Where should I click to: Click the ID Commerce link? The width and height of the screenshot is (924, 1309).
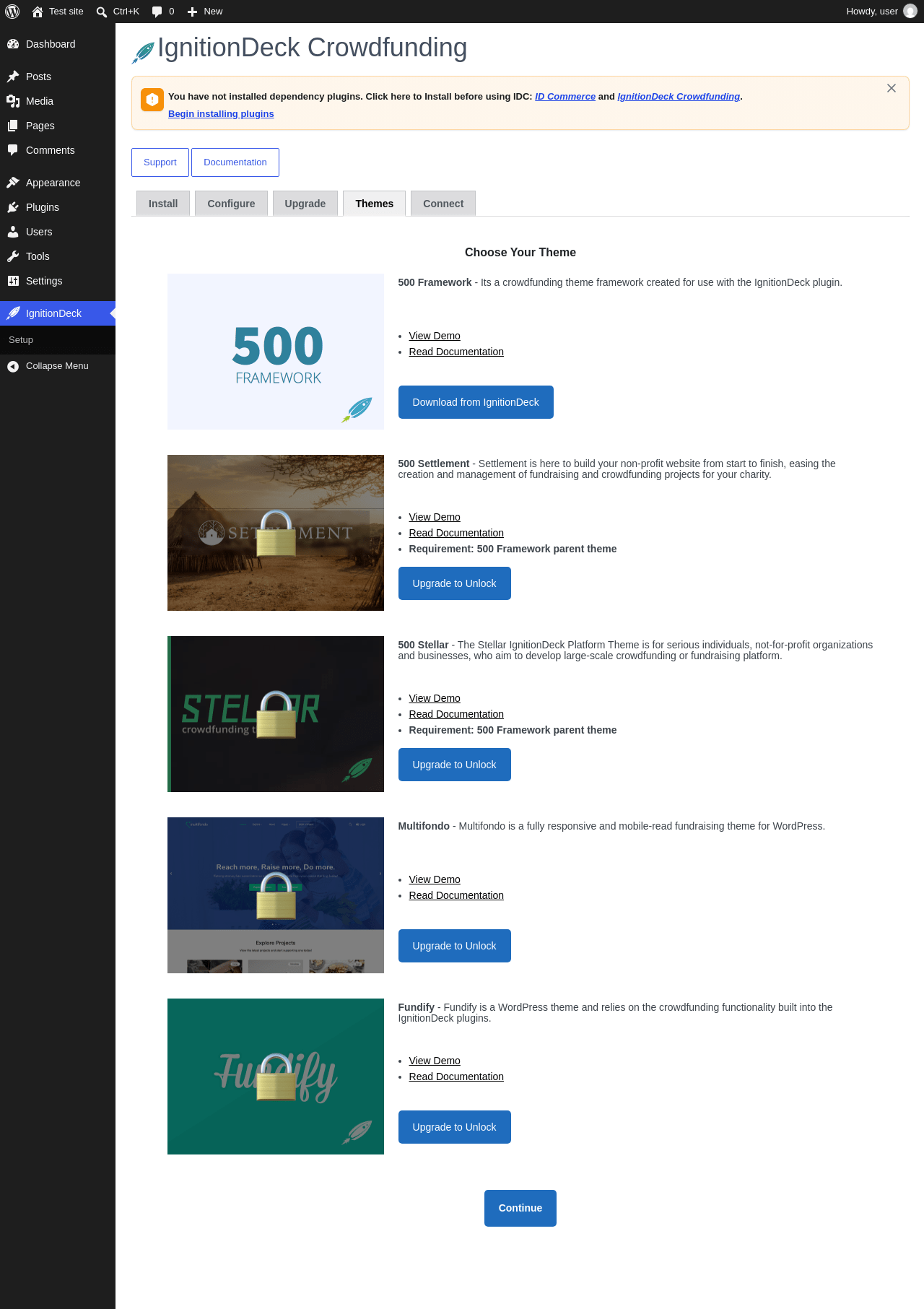point(565,97)
